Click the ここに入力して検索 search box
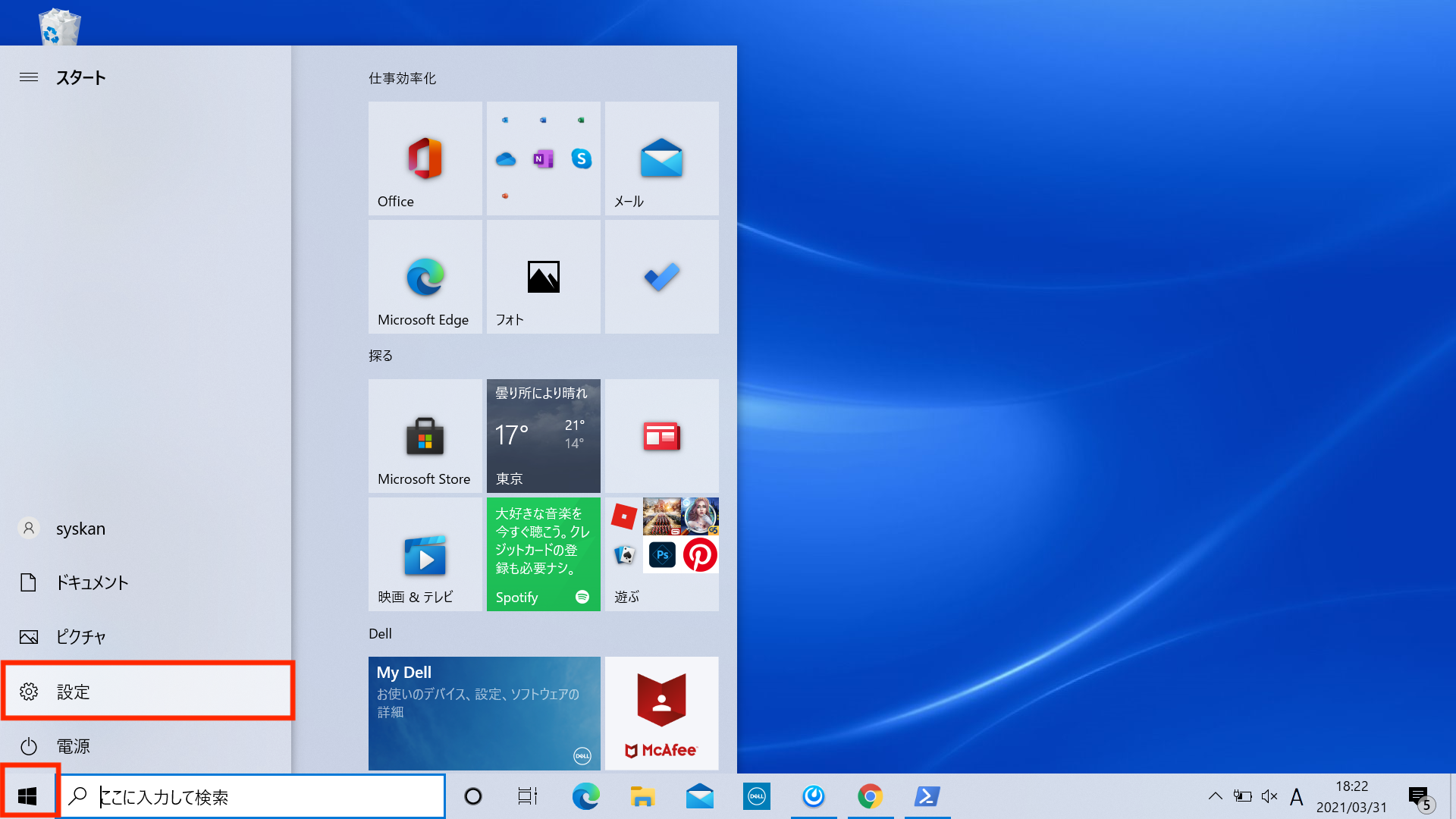Viewport: 1456px width, 819px height. click(253, 796)
